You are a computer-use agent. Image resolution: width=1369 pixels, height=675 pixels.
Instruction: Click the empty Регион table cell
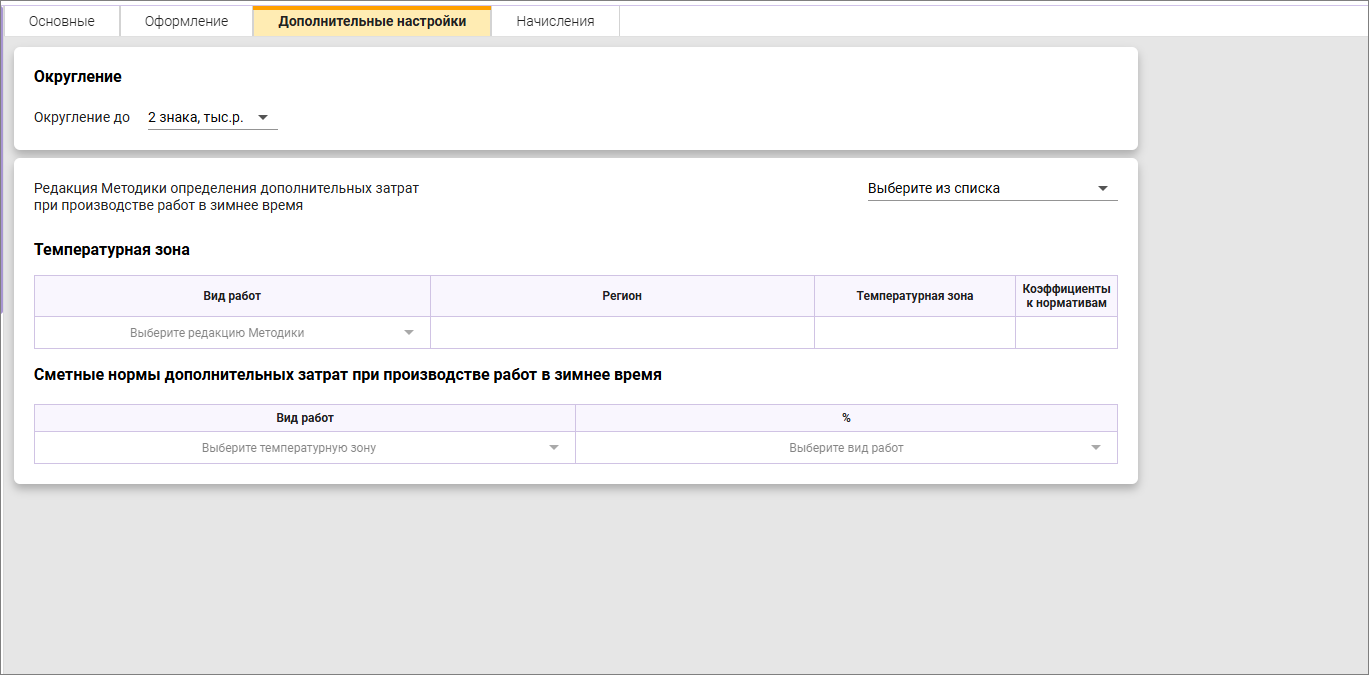(622, 333)
